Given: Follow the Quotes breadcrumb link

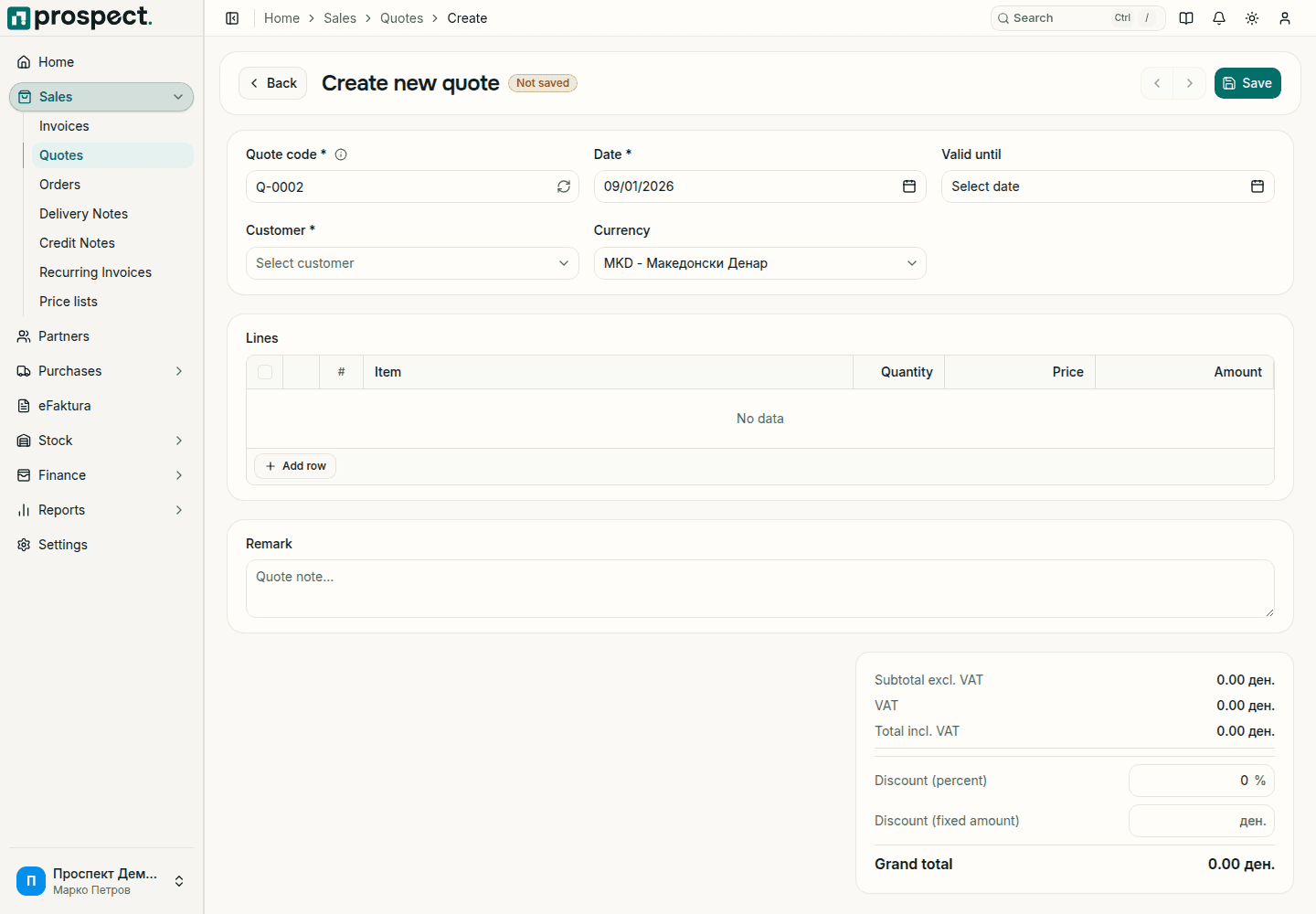Looking at the screenshot, I should pyautogui.click(x=401, y=18).
